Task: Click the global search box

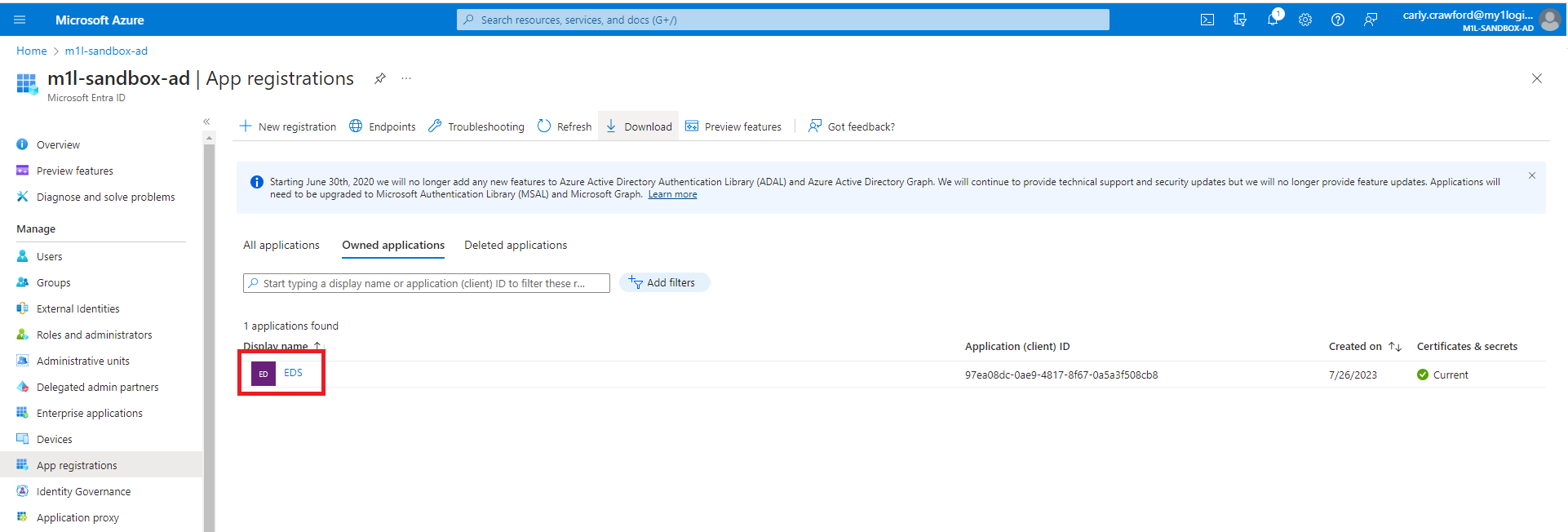Action: tap(783, 20)
